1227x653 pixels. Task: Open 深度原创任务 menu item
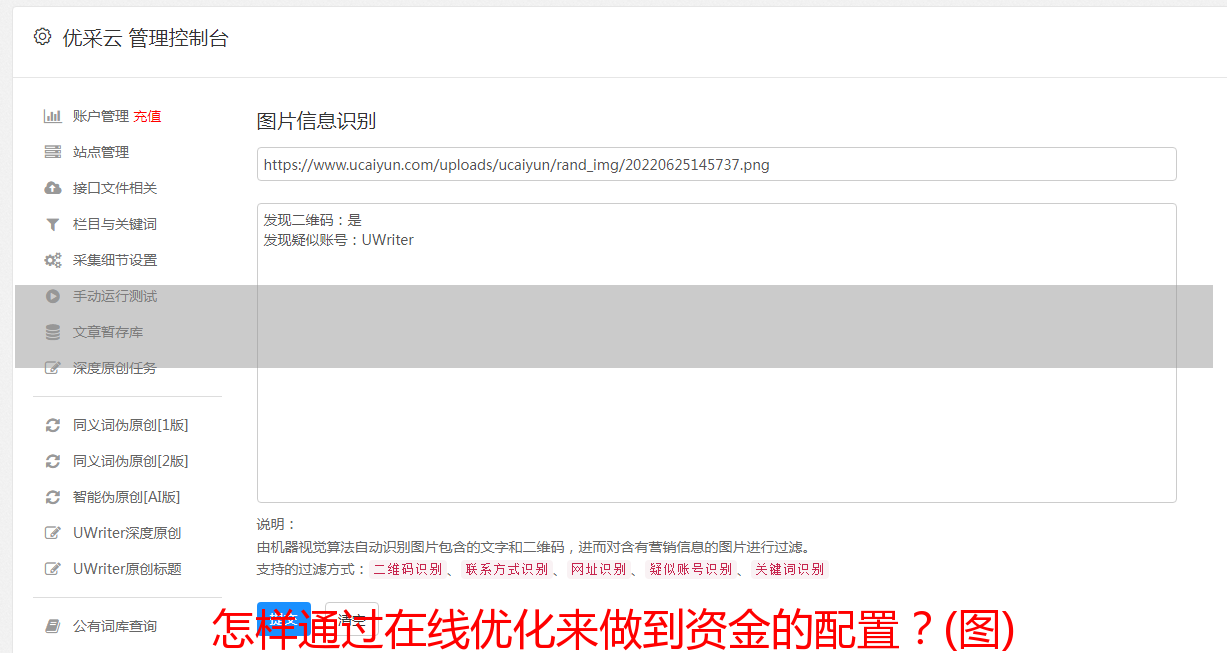click(114, 368)
